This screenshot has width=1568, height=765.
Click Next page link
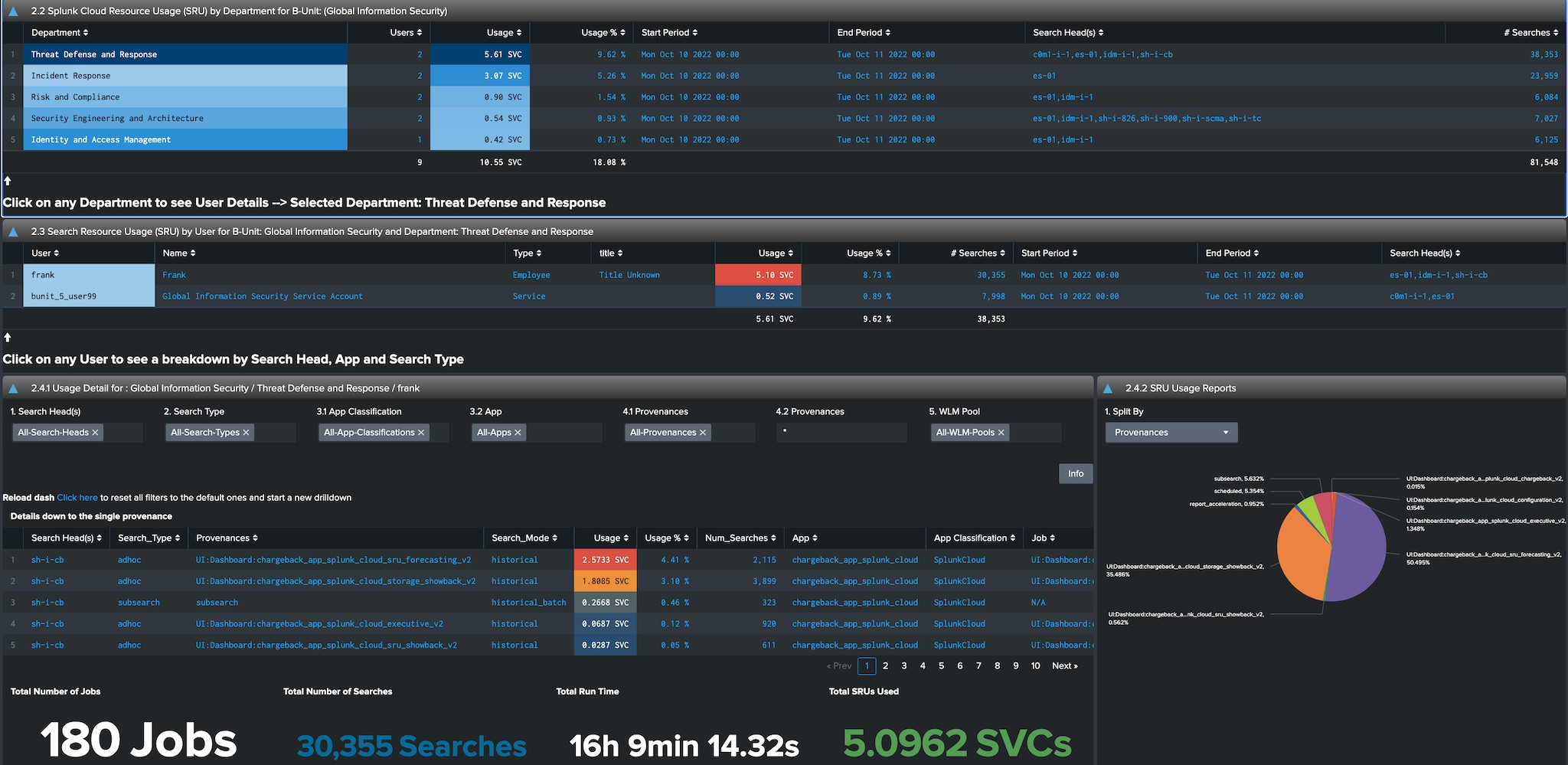click(1064, 666)
